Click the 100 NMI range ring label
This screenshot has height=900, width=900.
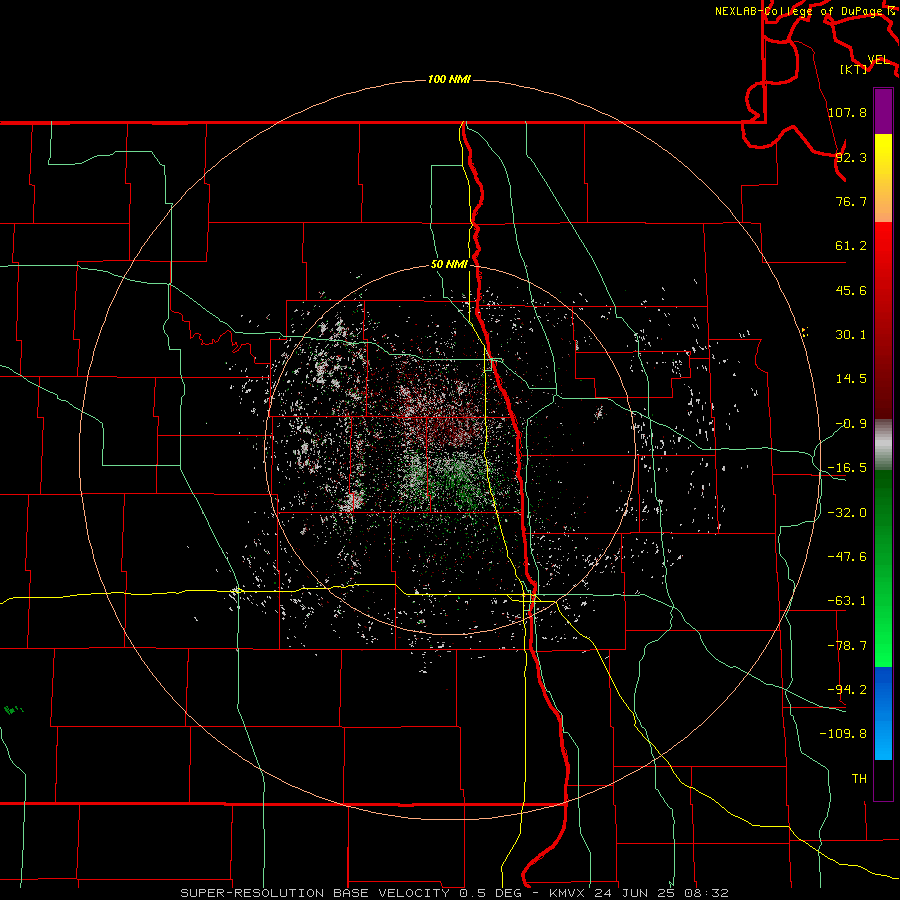click(x=449, y=79)
